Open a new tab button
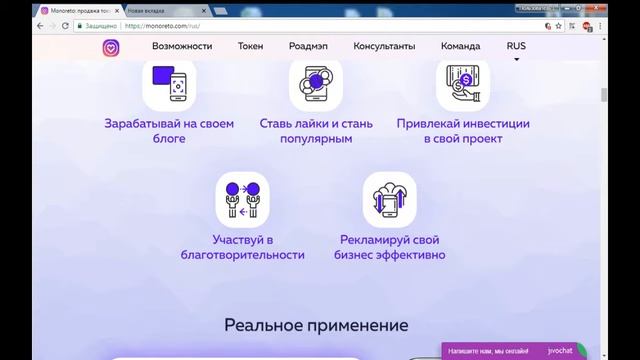This screenshot has width=640, height=360. [x=220, y=11]
